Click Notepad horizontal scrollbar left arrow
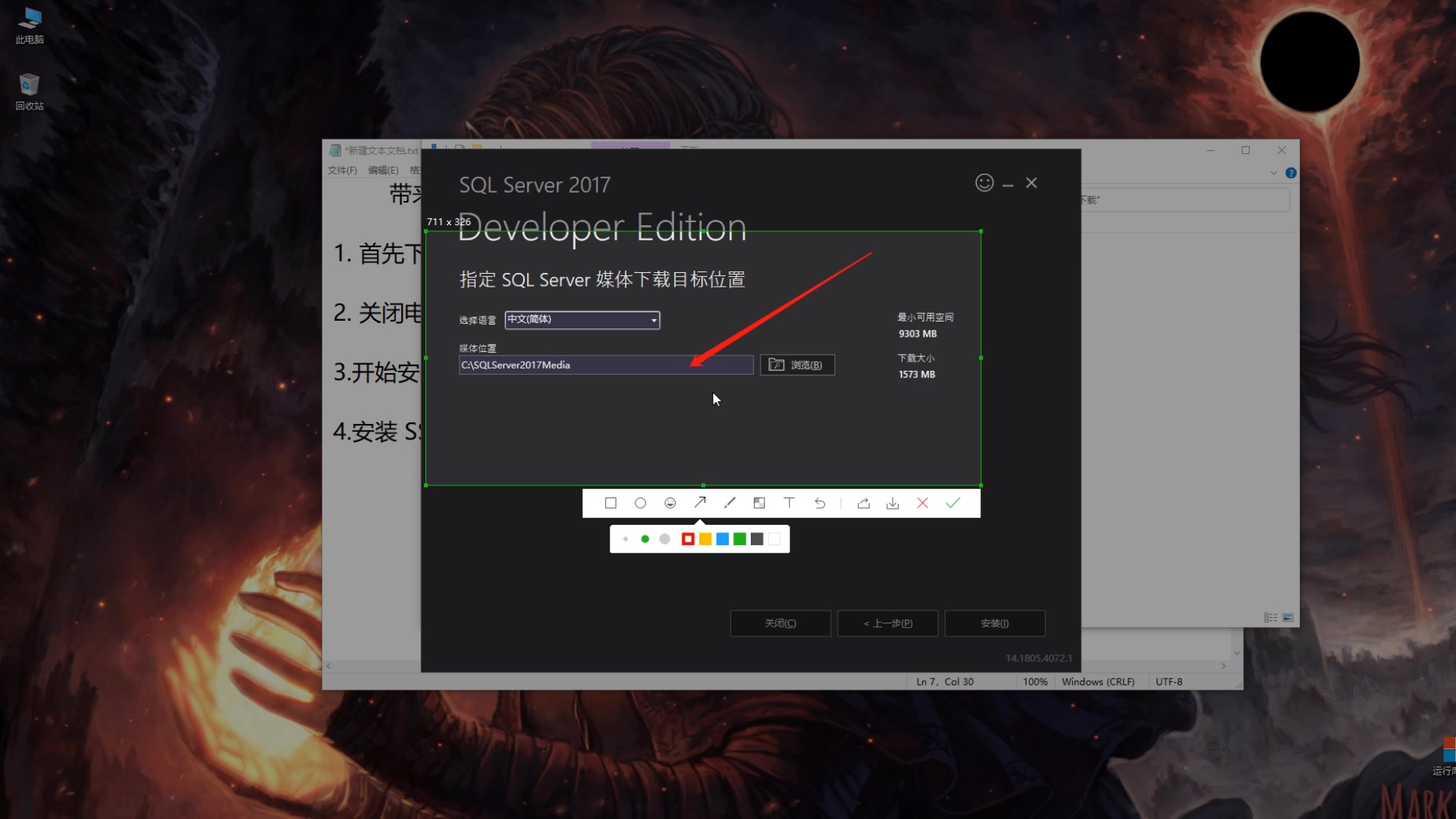The height and width of the screenshot is (819, 1456). click(x=328, y=666)
